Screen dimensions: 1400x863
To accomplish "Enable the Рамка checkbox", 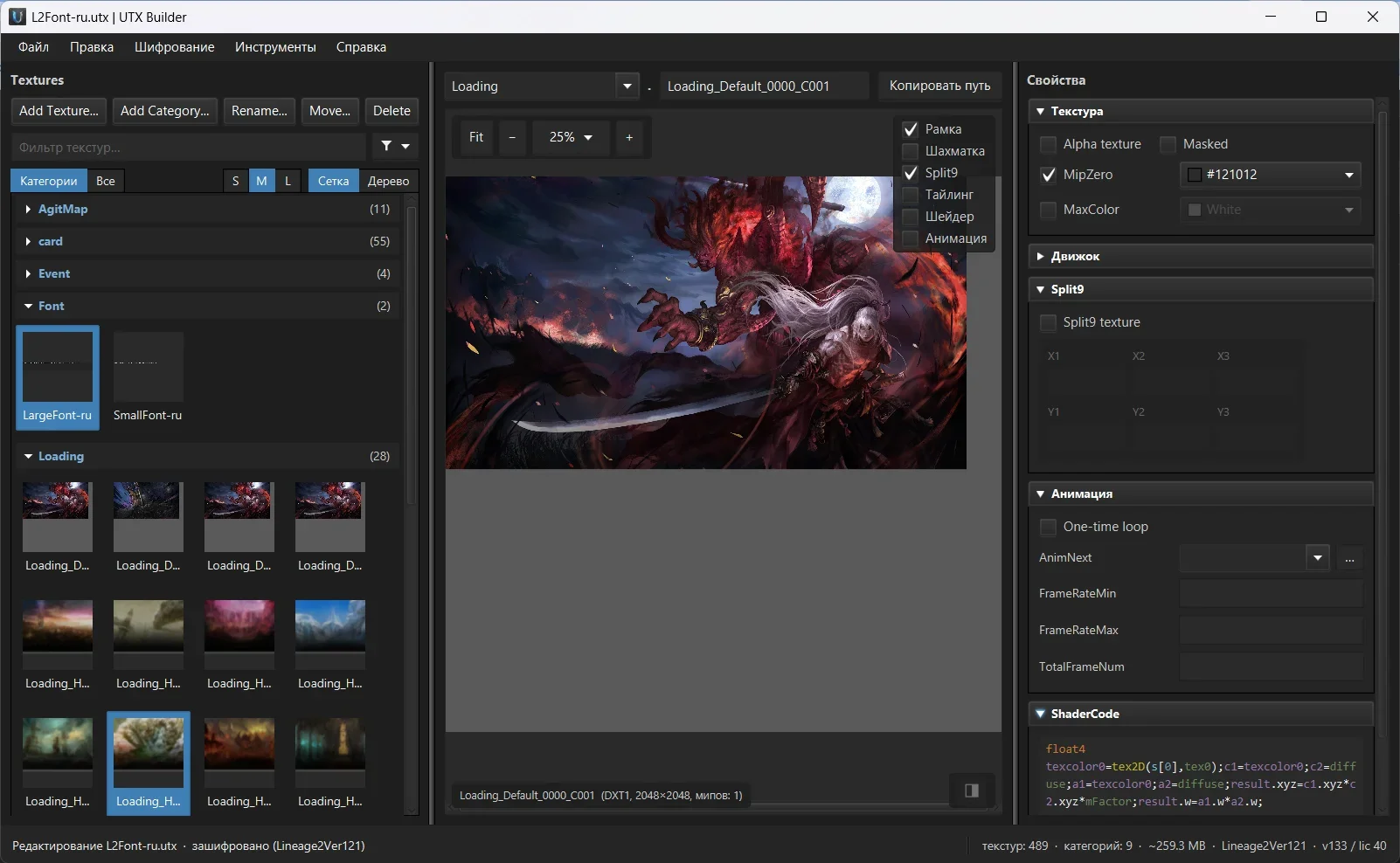I will point(910,129).
